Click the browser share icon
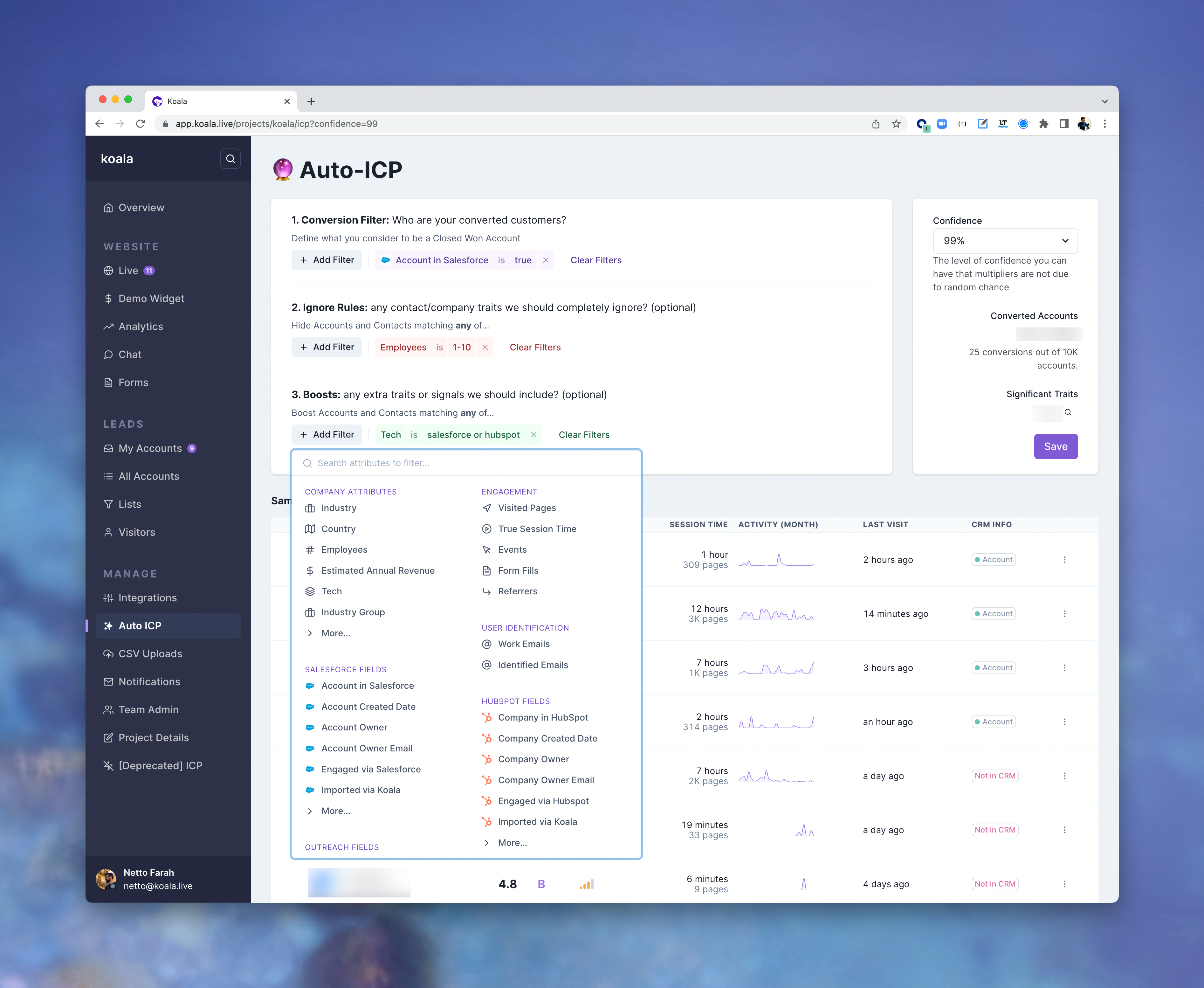This screenshot has width=1204, height=988. click(876, 124)
